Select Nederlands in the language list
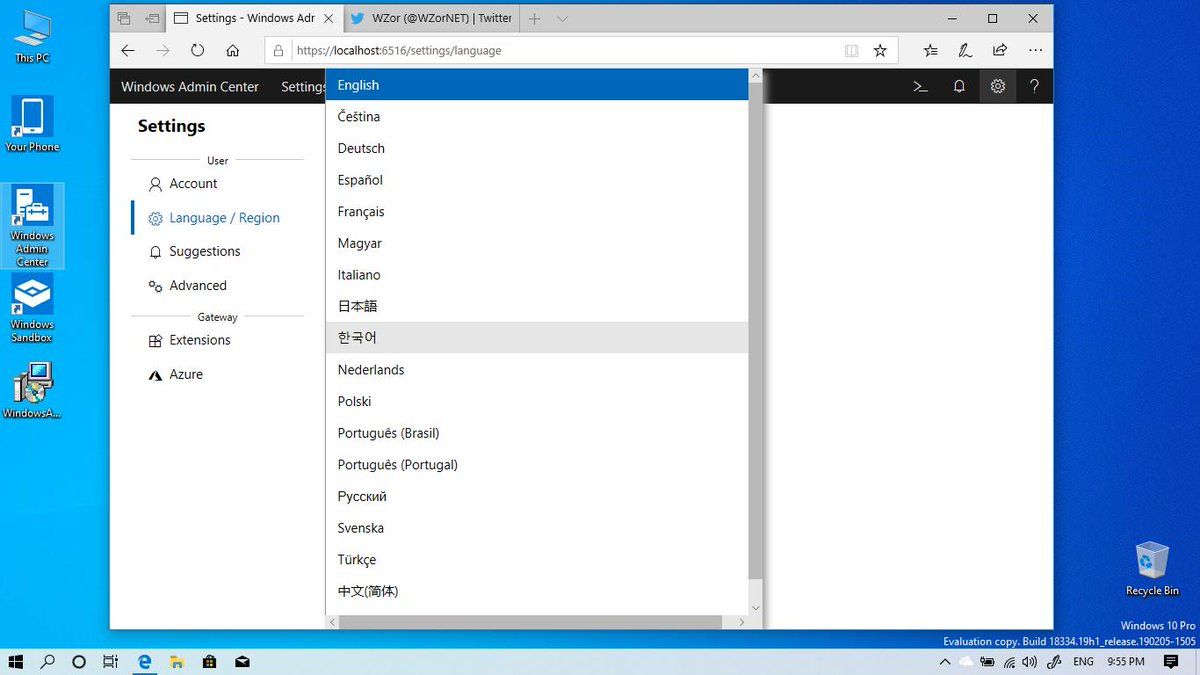Screen dimensions: 1200x675 [537, 370]
